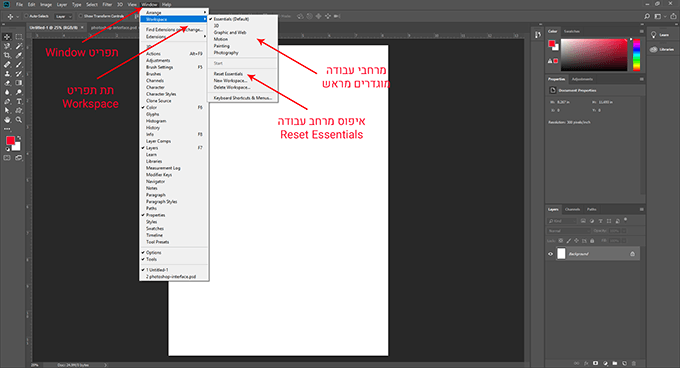Select the Eraser tool
The width and height of the screenshot is (680, 368).
tap(7, 83)
